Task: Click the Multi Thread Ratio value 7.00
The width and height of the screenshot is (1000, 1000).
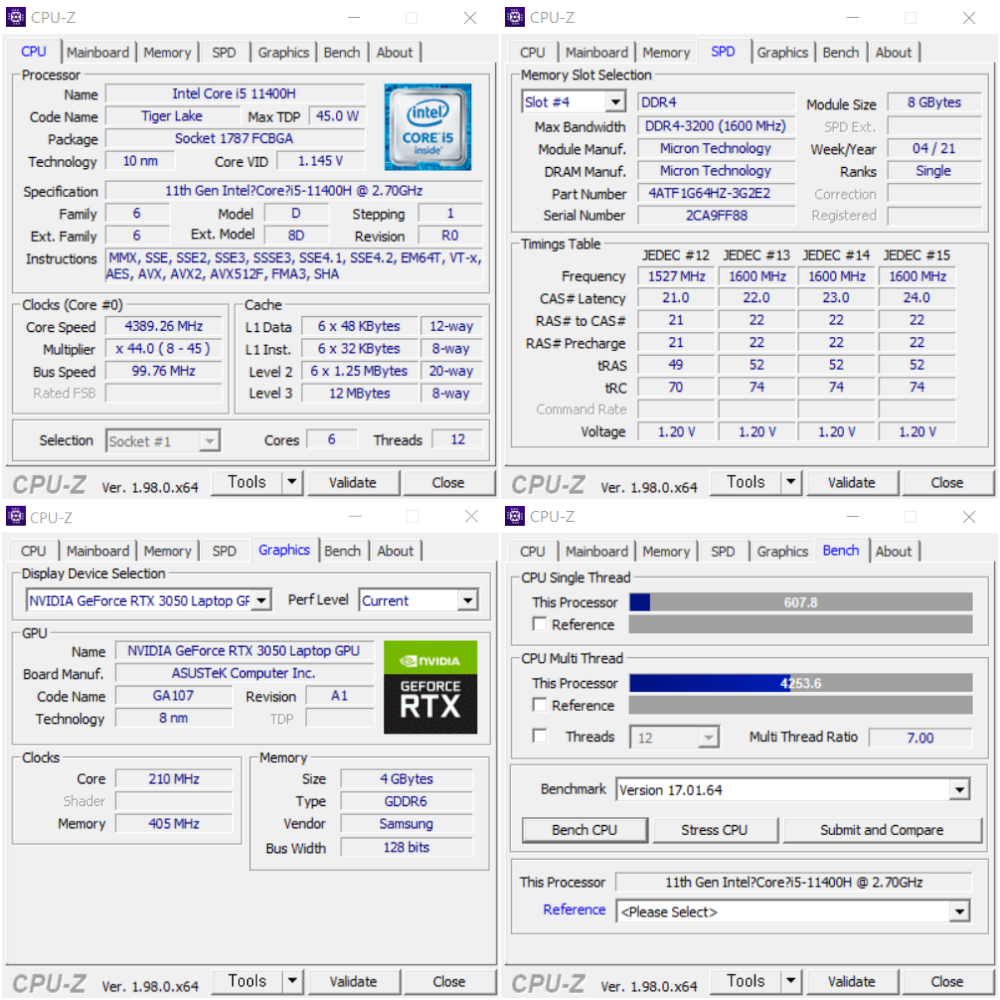Action: [920, 737]
